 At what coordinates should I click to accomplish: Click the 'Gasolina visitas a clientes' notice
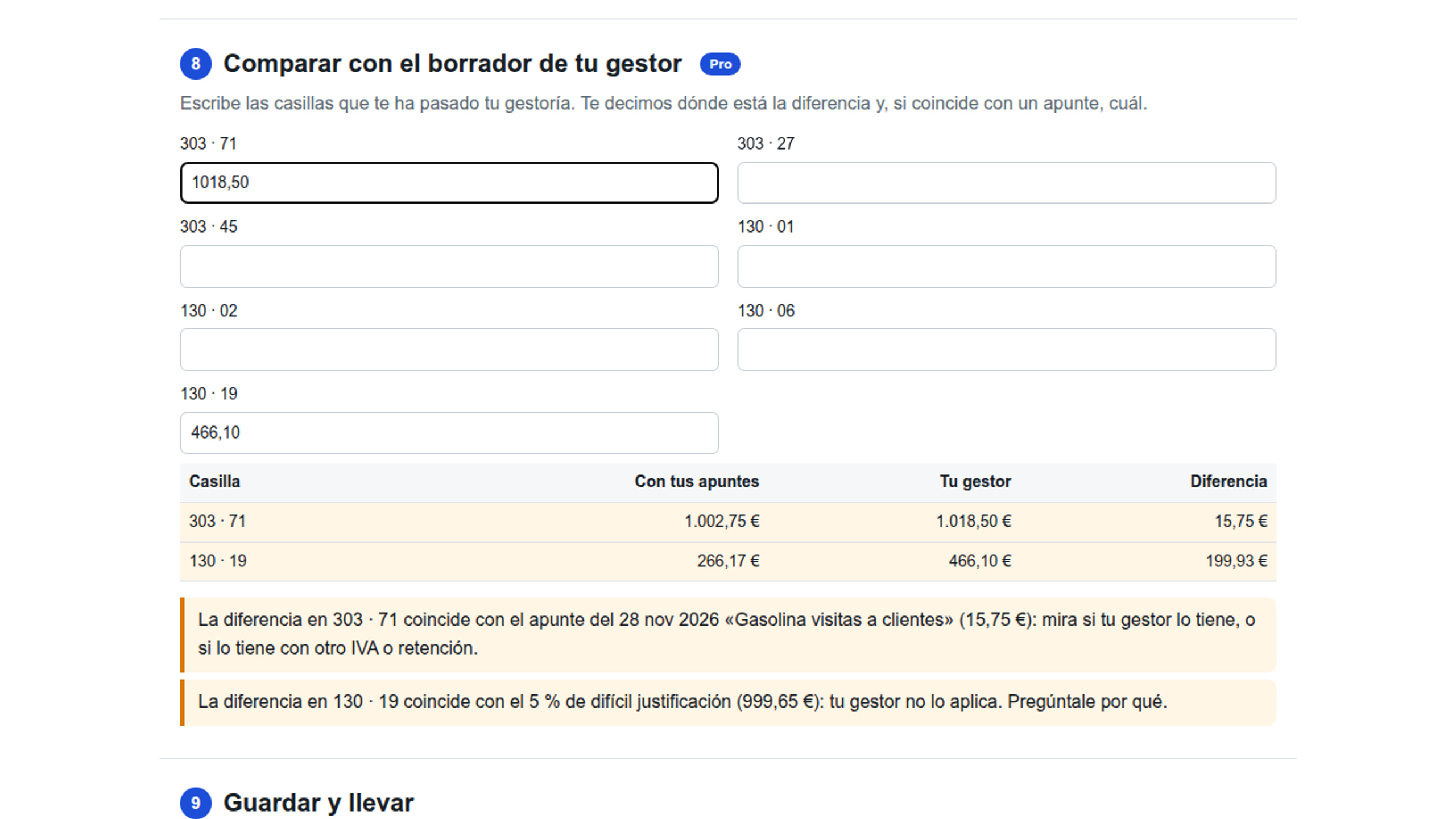[x=728, y=634]
